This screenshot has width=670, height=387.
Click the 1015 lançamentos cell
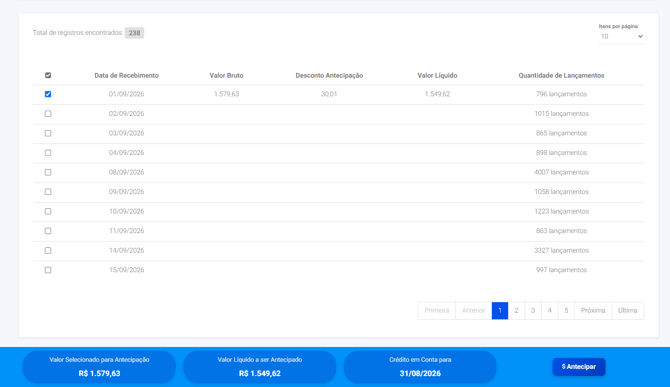[x=561, y=114]
